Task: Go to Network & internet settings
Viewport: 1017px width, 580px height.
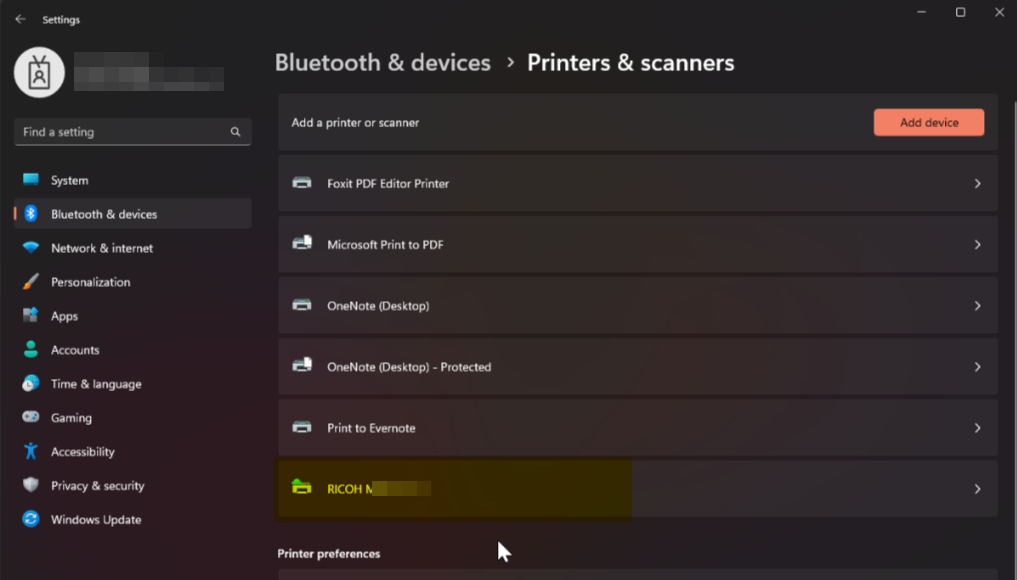Action: [x=102, y=248]
